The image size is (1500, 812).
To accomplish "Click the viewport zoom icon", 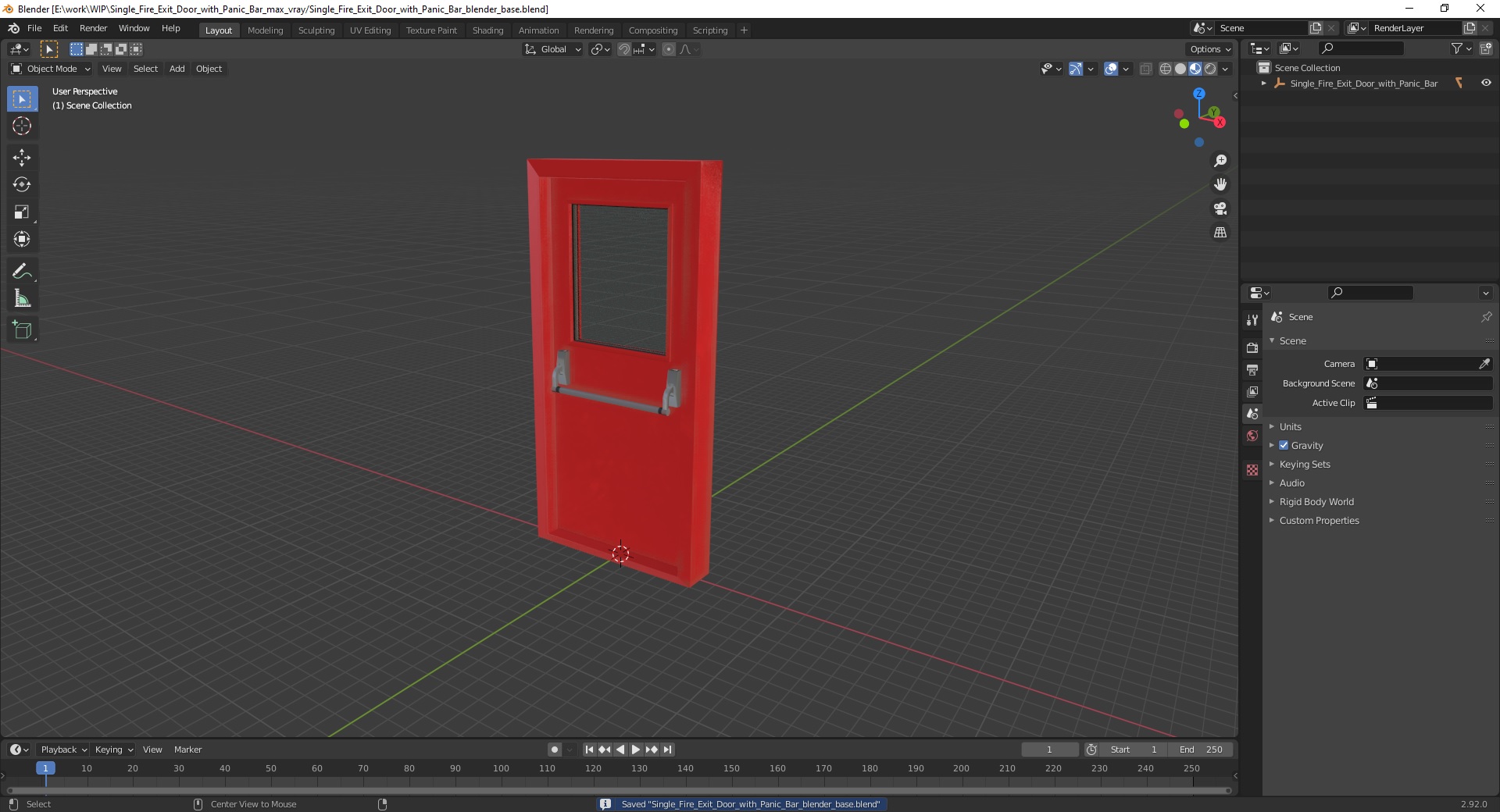I will click(x=1220, y=161).
